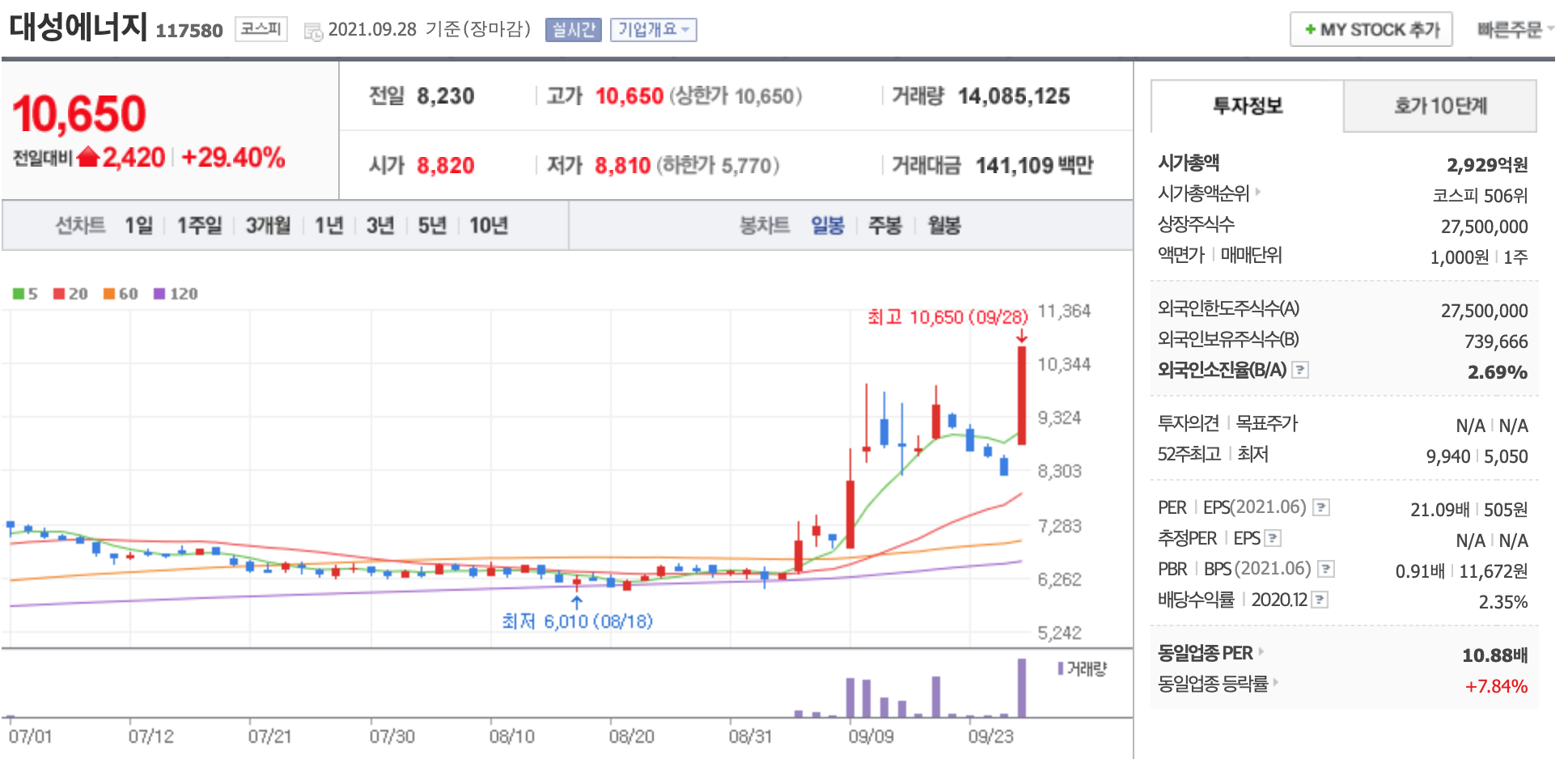
Task: Click the green 5-day moving average legend
Action: (x=25, y=294)
